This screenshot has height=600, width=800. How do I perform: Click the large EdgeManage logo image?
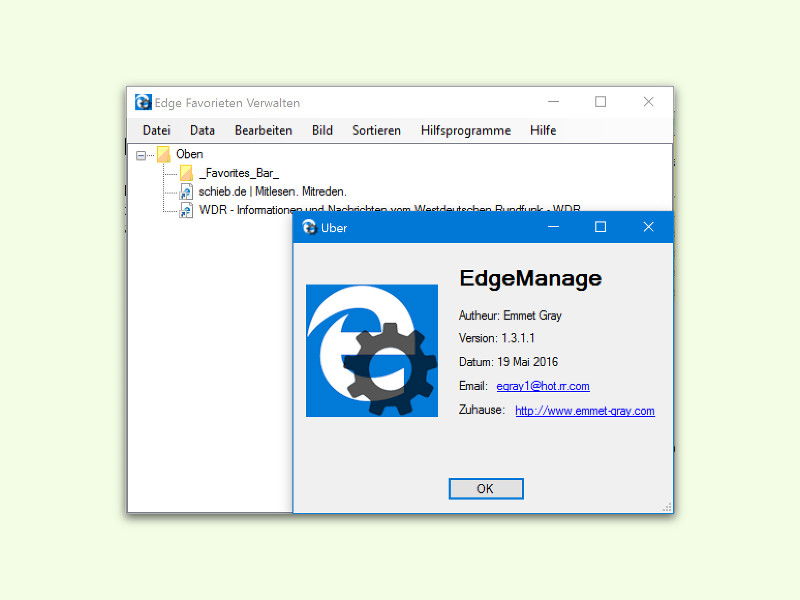coord(372,351)
